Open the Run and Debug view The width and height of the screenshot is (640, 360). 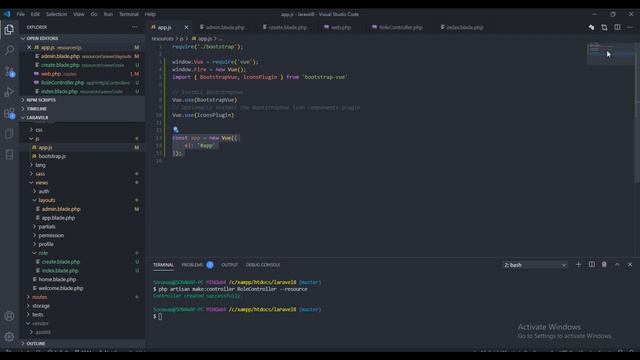(9, 92)
